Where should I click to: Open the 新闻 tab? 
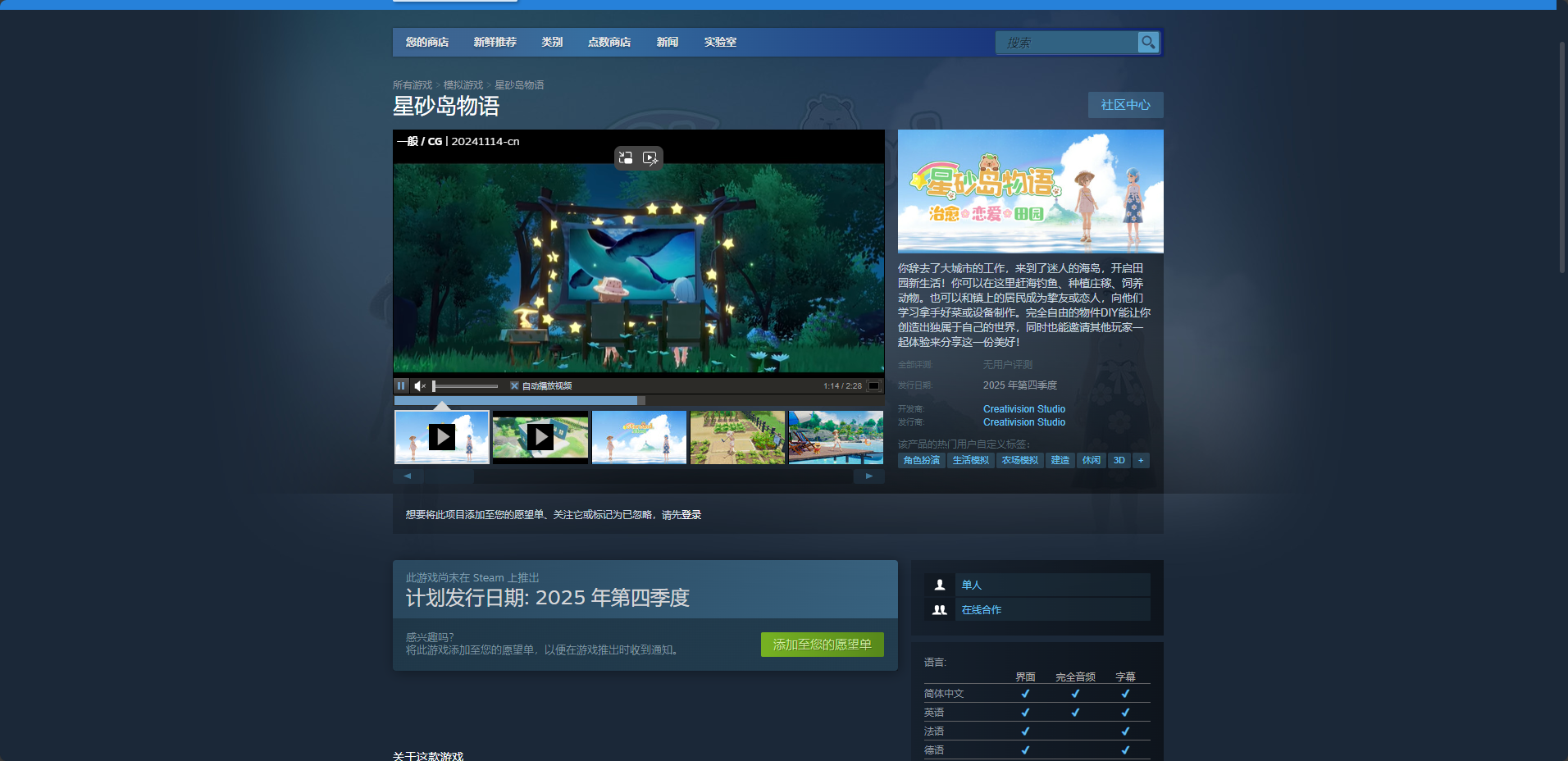[668, 42]
